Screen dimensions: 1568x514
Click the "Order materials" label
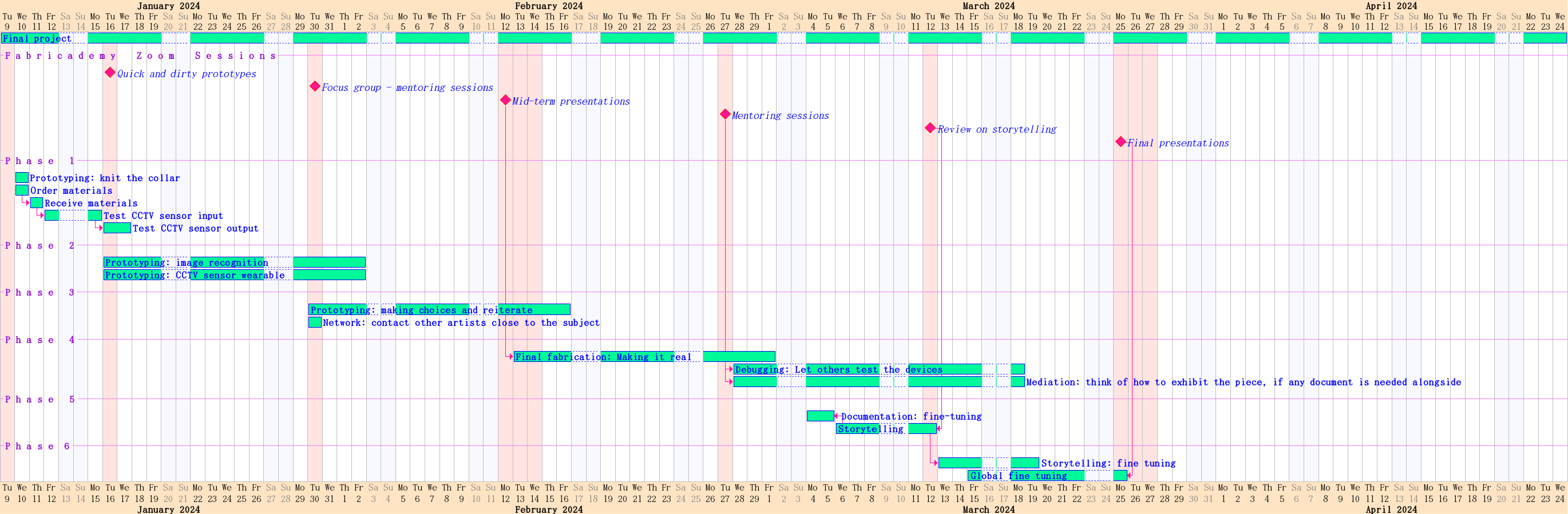coord(71,191)
